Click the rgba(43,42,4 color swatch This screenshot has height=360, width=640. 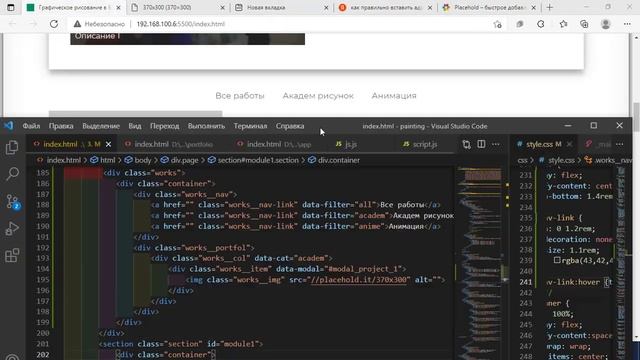point(557,260)
